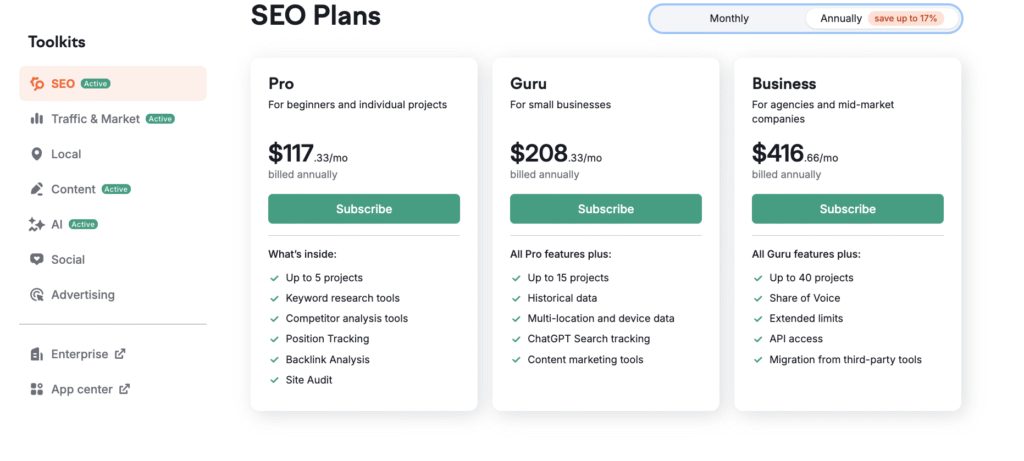Click the save up to 17% badge
This screenshot has height=461, width=1024.
point(905,18)
